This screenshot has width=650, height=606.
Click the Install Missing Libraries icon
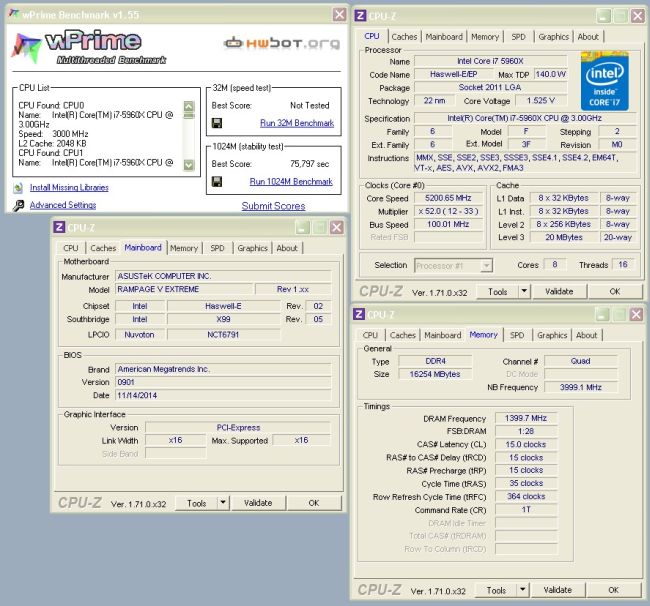pyautogui.click(x=18, y=188)
